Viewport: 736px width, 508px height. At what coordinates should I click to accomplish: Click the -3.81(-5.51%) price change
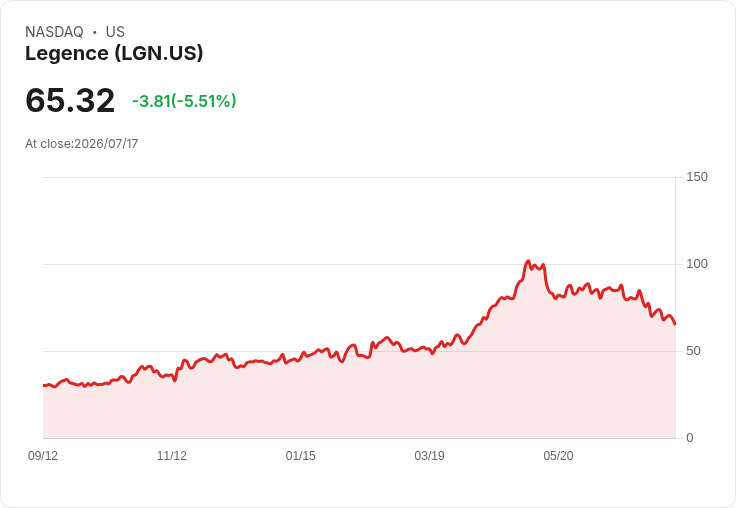coord(184,101)
